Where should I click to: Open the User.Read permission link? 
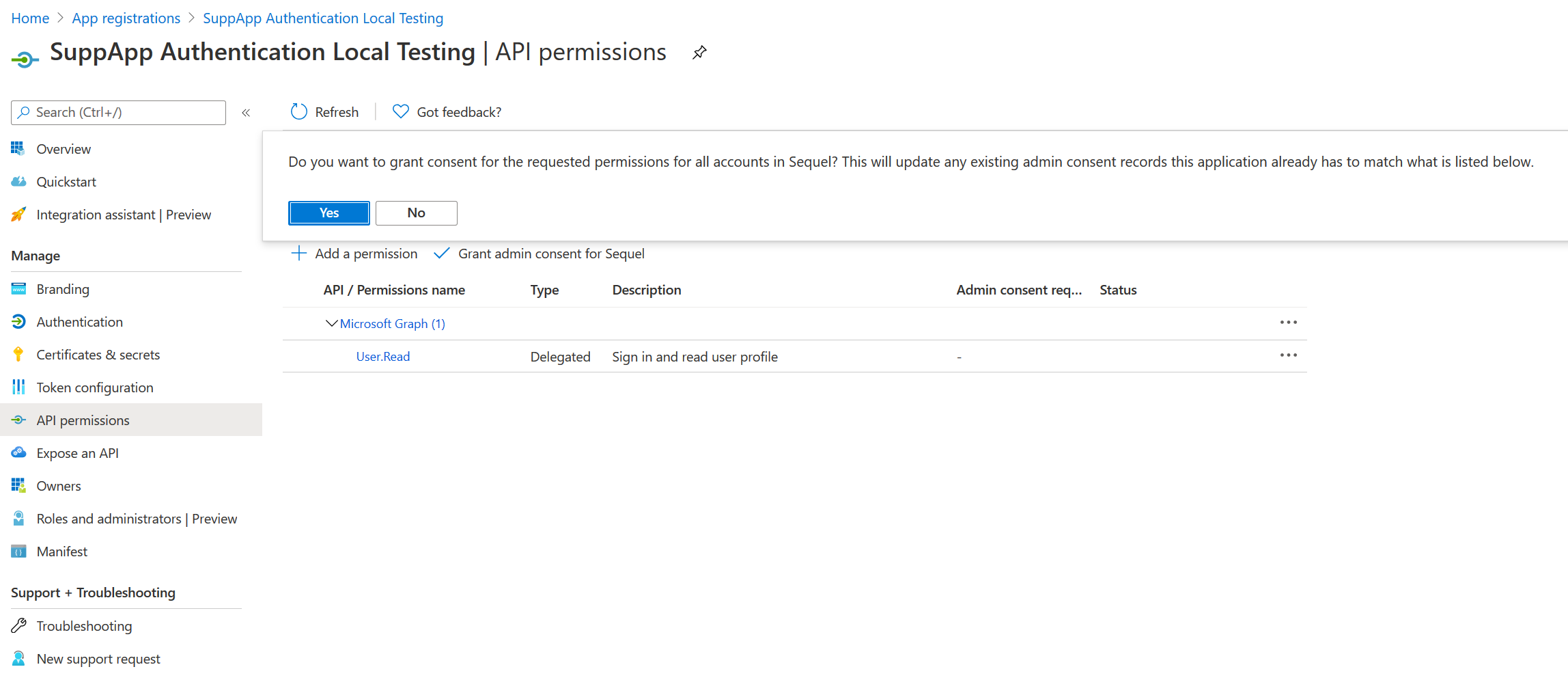tap(383, 356)
